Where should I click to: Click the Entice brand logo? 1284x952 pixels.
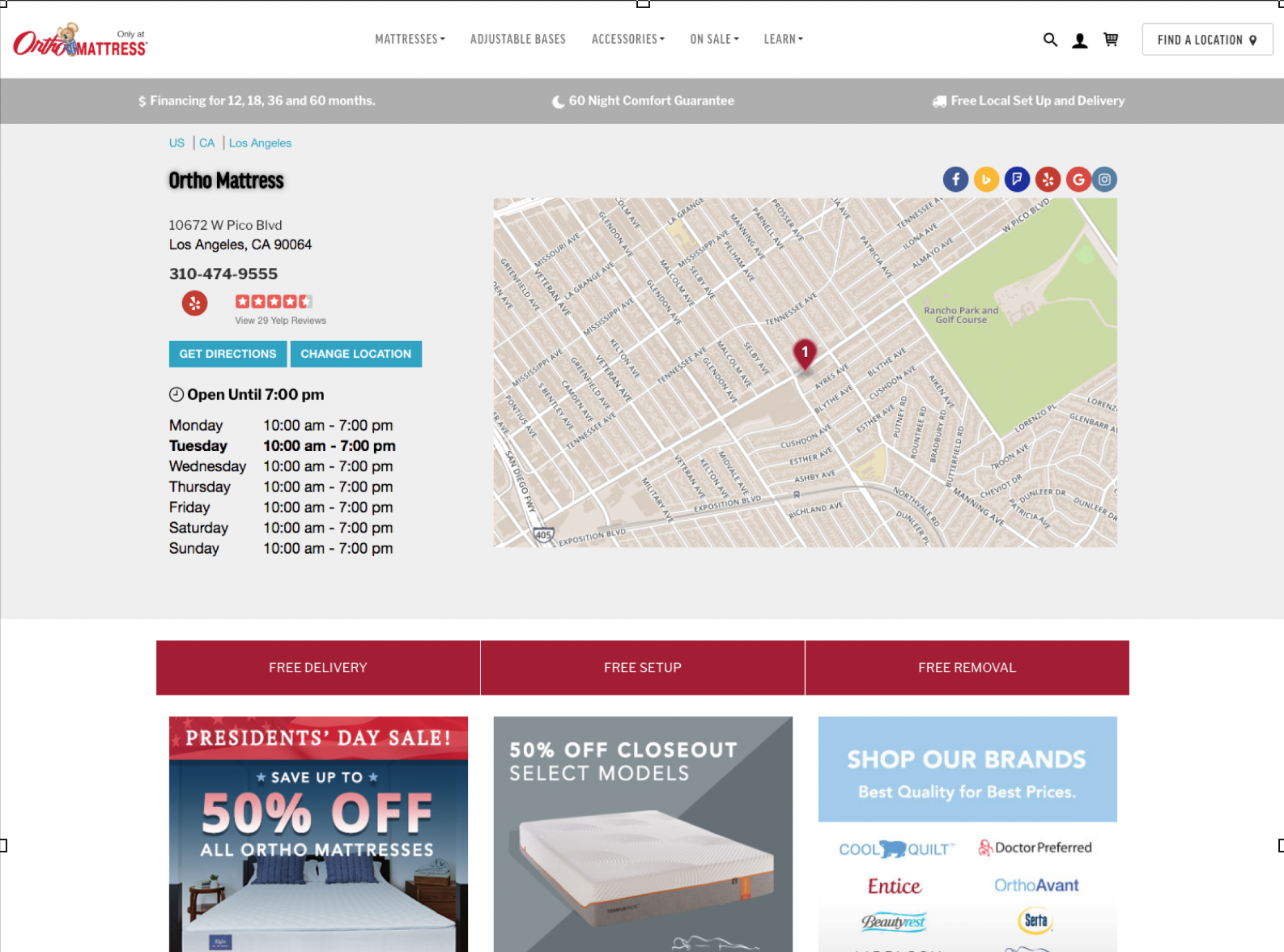point(895,886)
